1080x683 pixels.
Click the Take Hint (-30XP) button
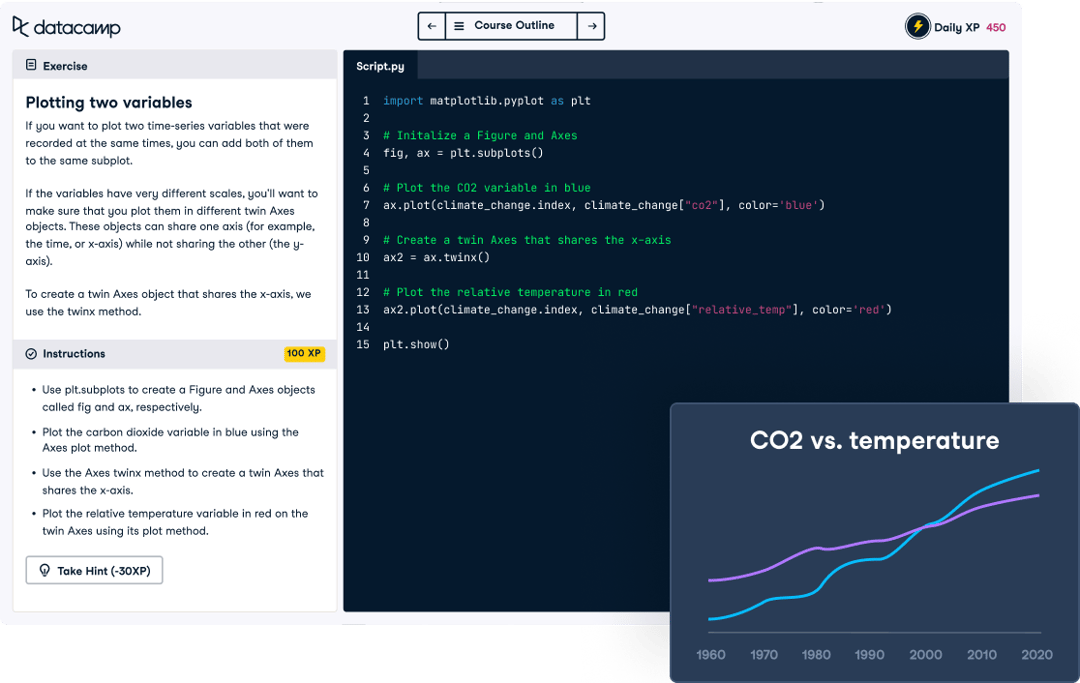(x=94, y=569)
